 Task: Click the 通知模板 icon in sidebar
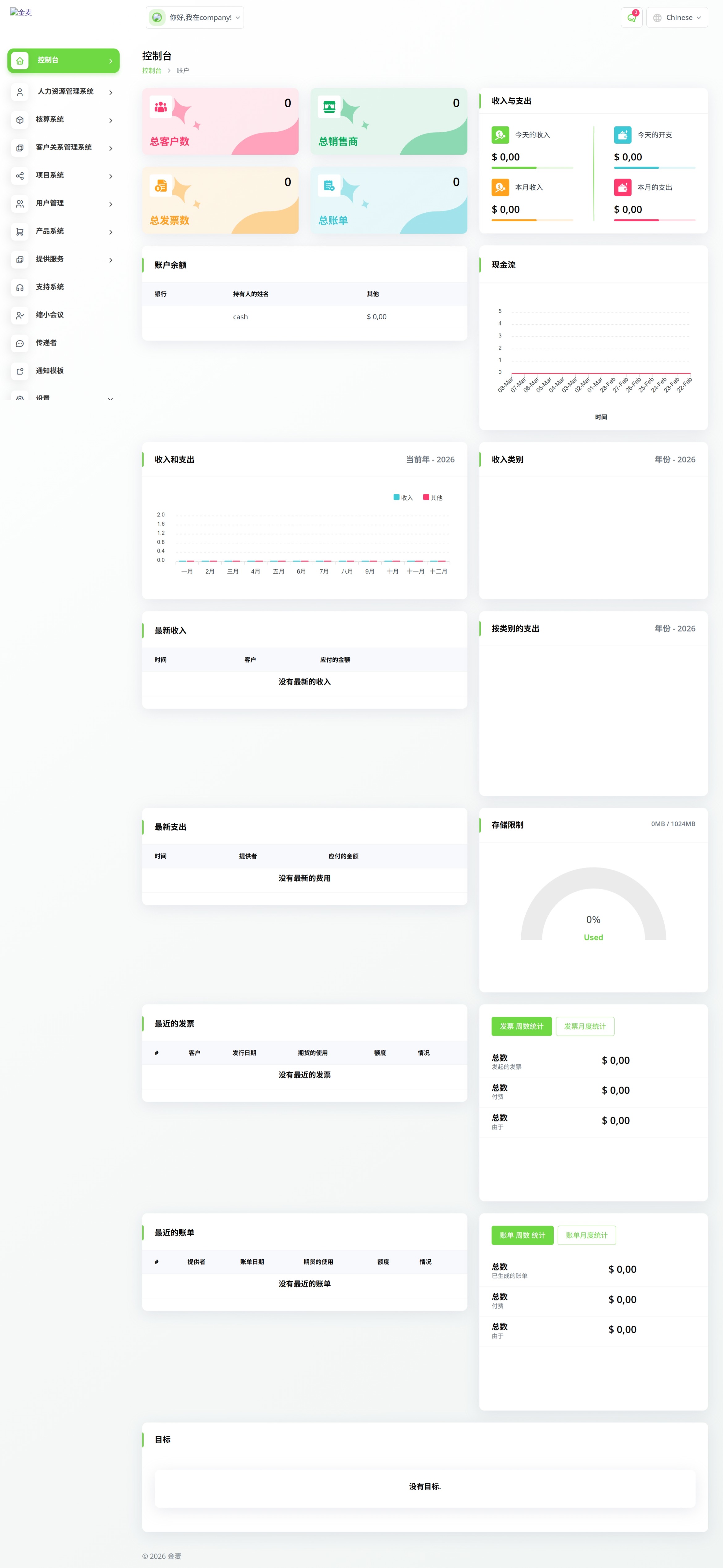point(20,371)
